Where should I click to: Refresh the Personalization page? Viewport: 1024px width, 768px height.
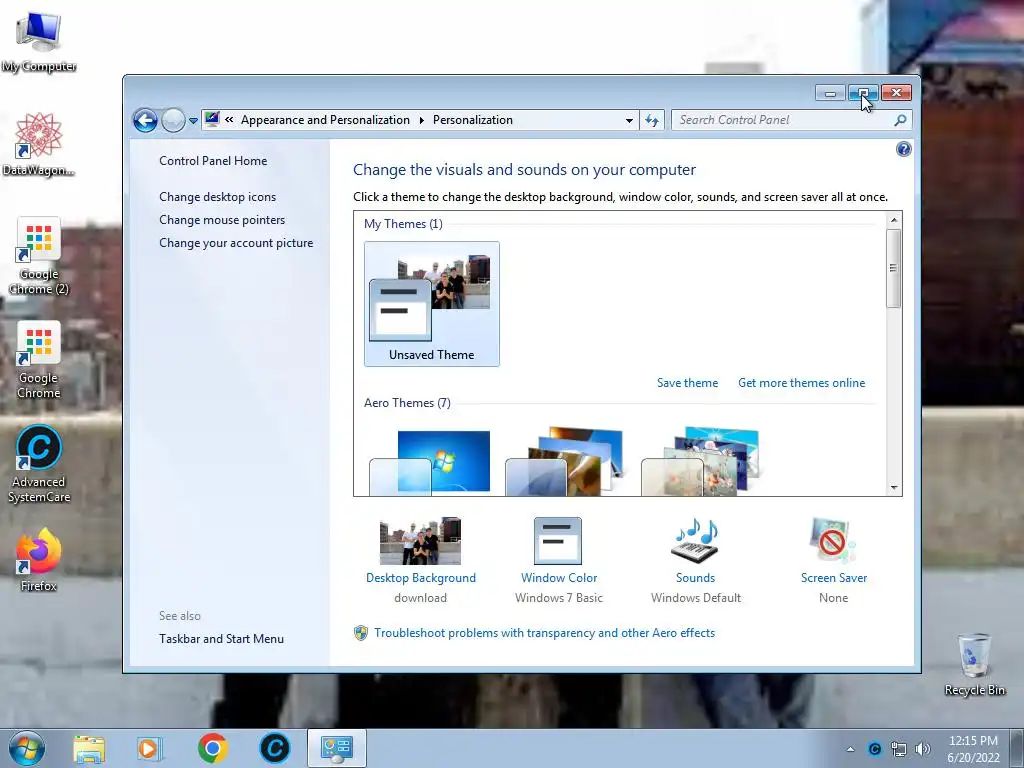[x=652, y=120]
